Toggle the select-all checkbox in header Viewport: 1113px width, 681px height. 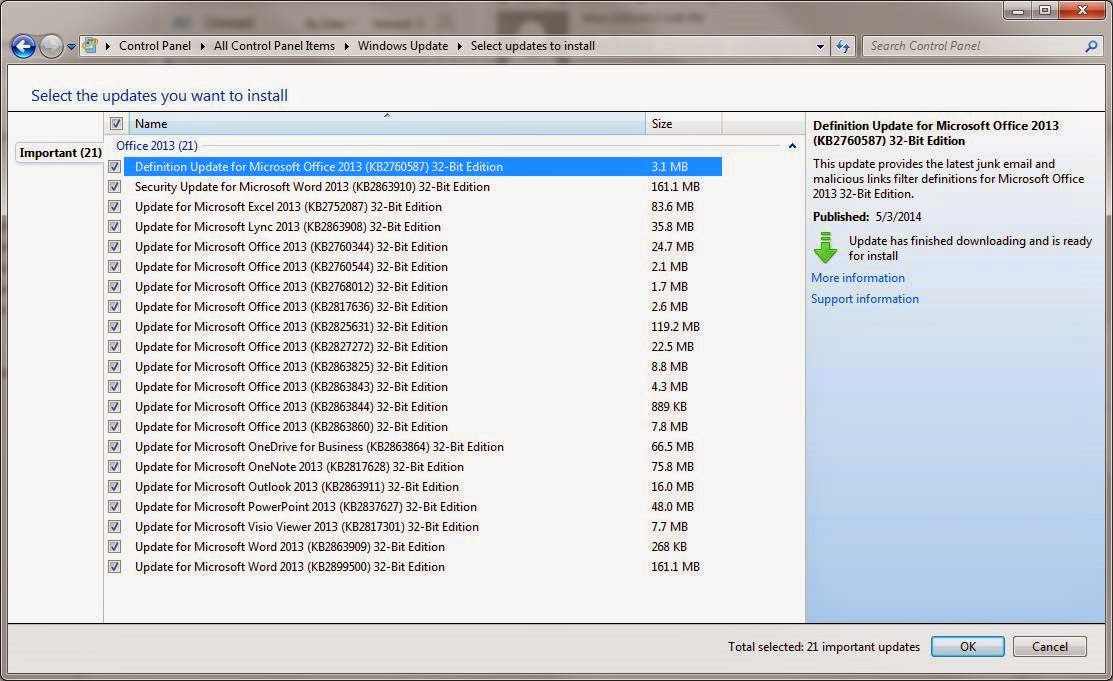click(116, 124)
